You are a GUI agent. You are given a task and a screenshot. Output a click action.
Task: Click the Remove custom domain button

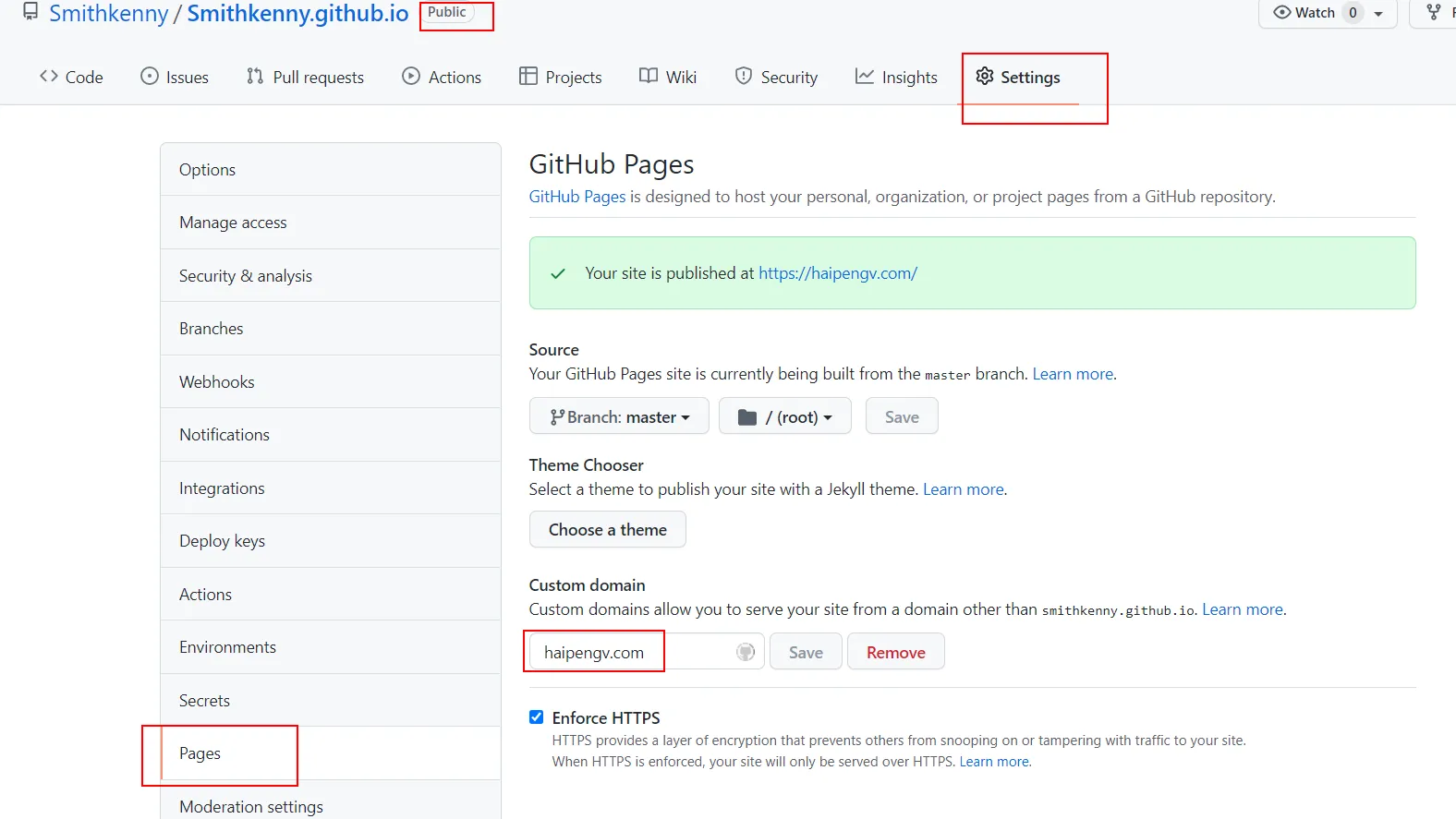click(895, 652)
